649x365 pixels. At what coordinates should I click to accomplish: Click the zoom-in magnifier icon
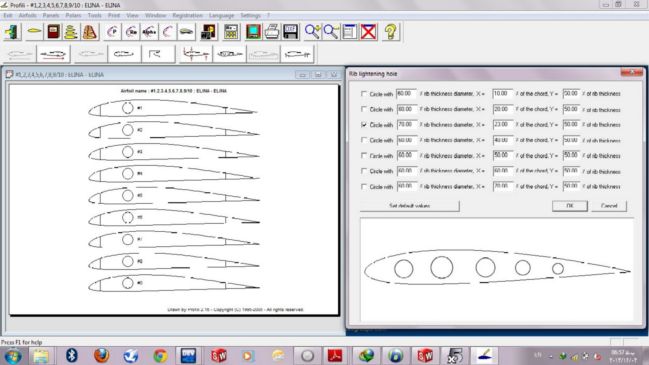click(x=312, y=32)
